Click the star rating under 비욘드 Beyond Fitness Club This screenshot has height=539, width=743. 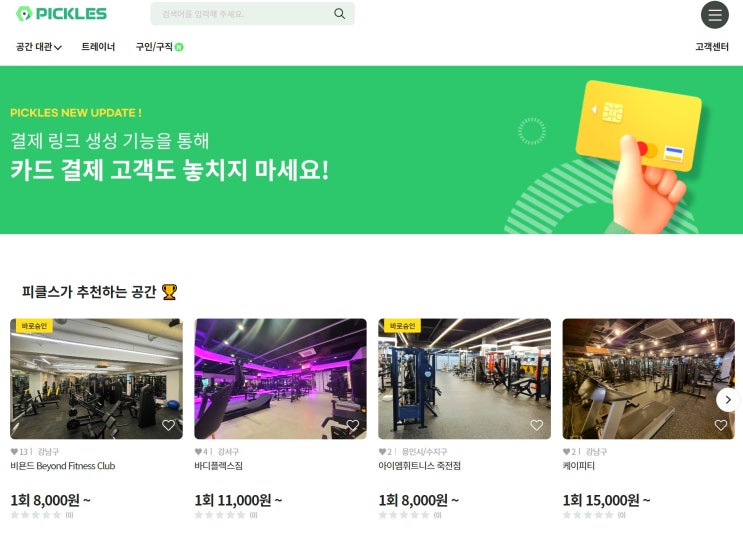pos(36,515)
